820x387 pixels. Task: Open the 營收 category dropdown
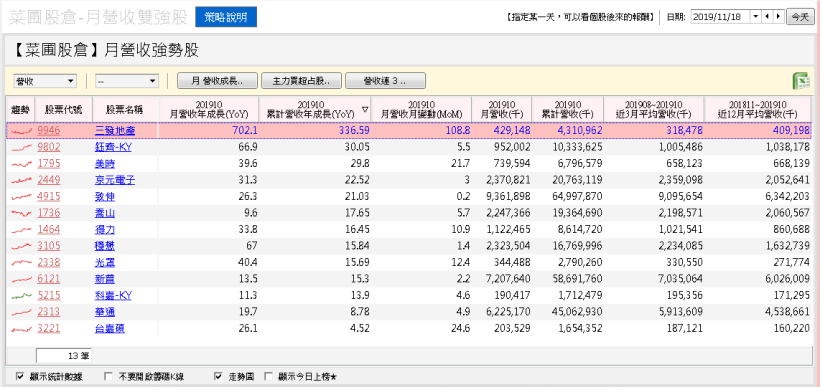[x=45, y=81]
